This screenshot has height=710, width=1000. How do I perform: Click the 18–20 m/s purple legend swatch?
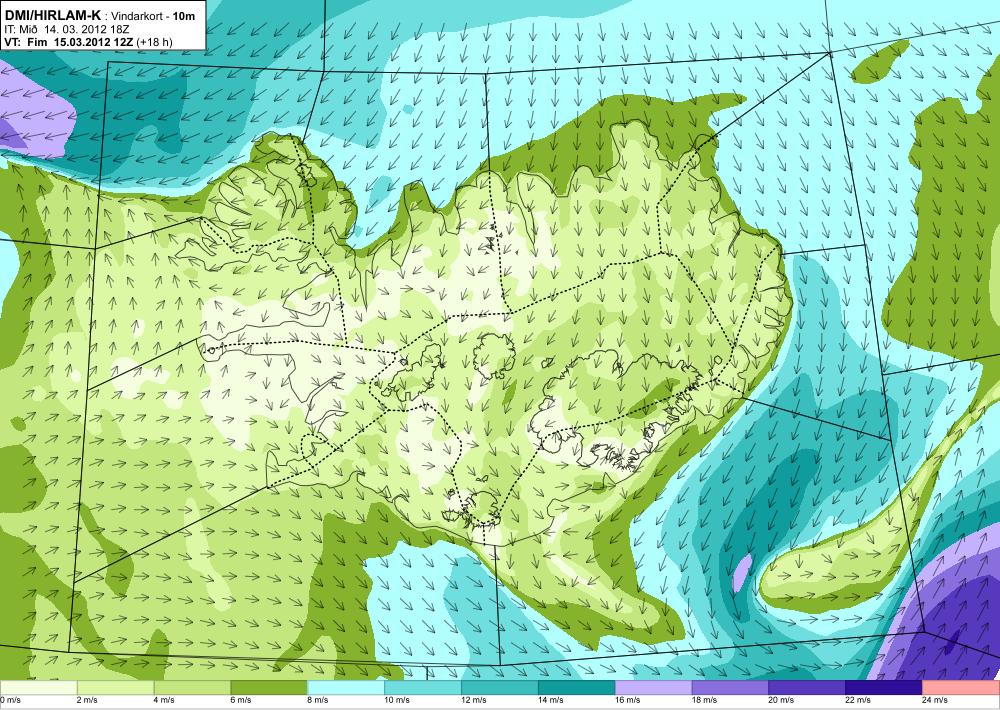pyautogui.click(x=730, y=688)
